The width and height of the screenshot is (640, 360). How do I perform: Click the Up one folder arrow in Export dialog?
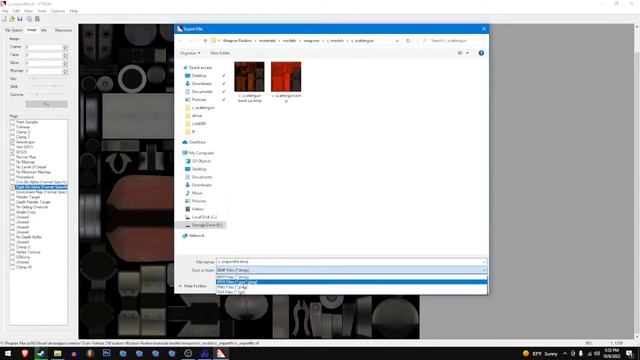(x=205, y=41)
